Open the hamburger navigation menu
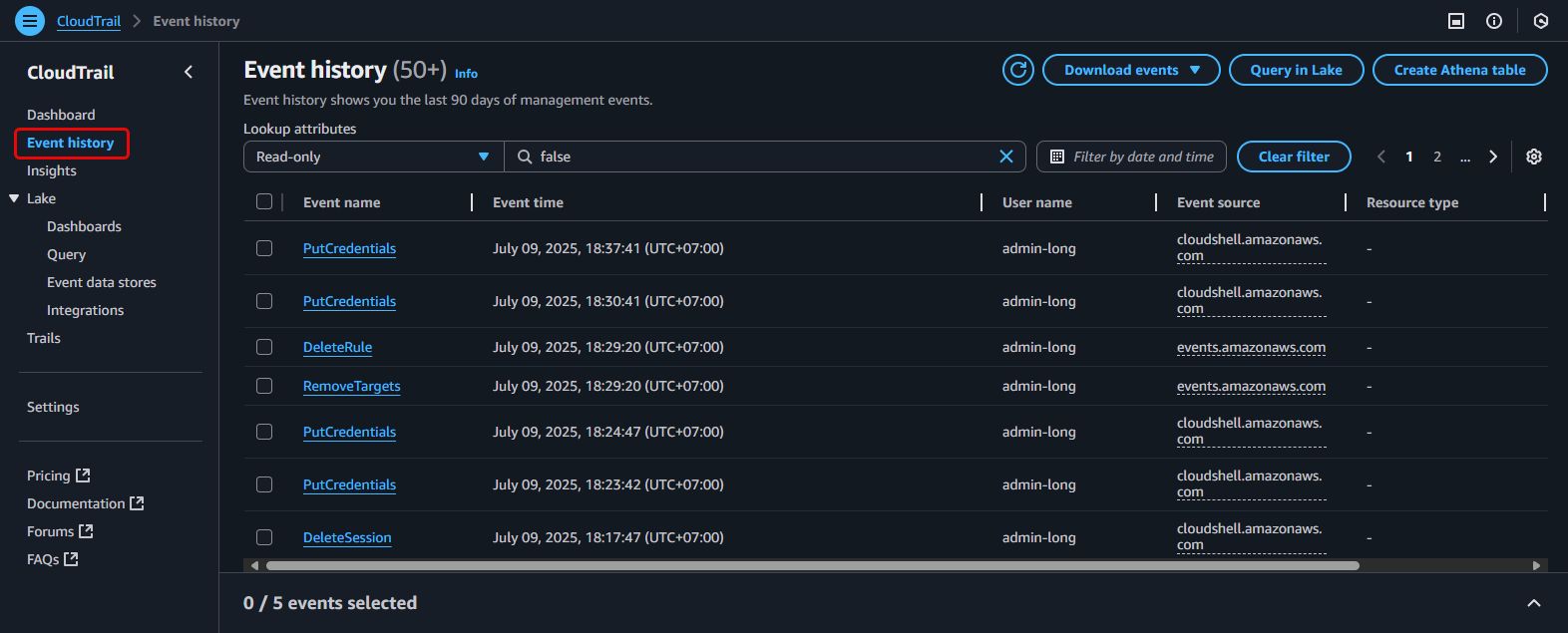The width and height of the screenshot is (1568, 633). [x=30, y=21]
